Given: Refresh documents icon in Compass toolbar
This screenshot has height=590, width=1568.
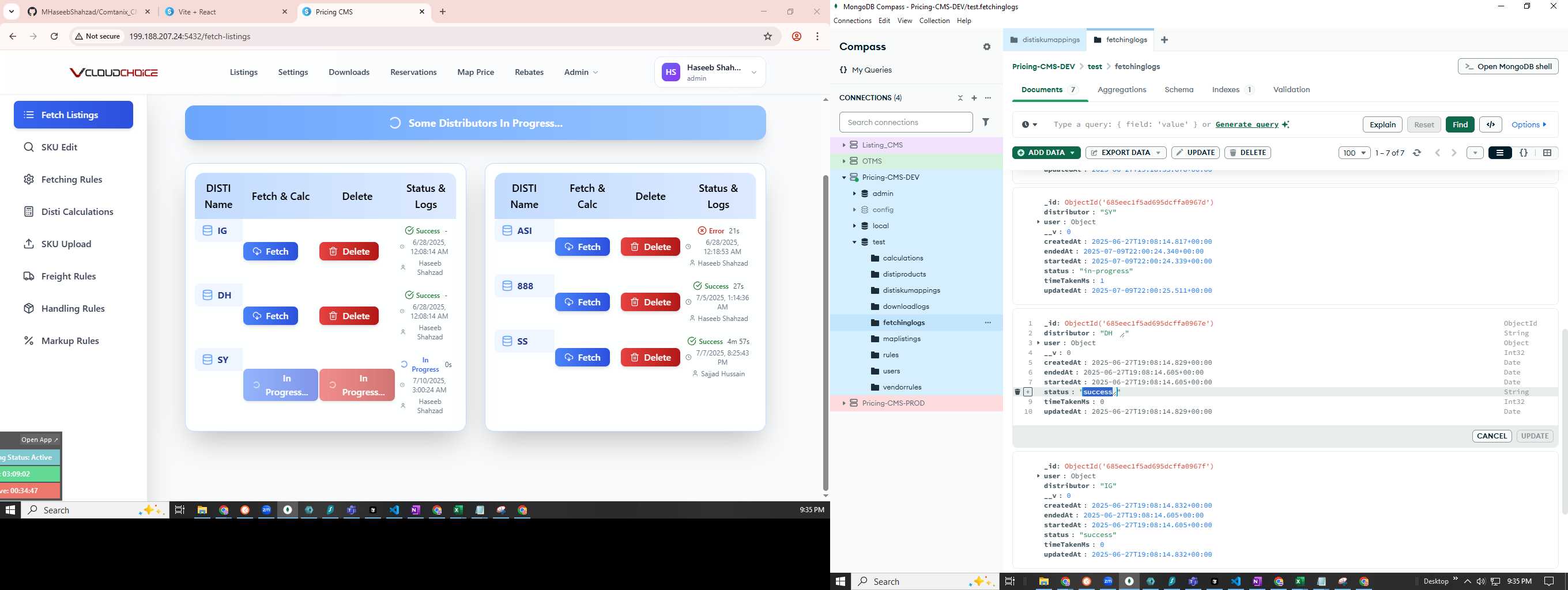Looking at the screenshot, I should pos(1417,153).
